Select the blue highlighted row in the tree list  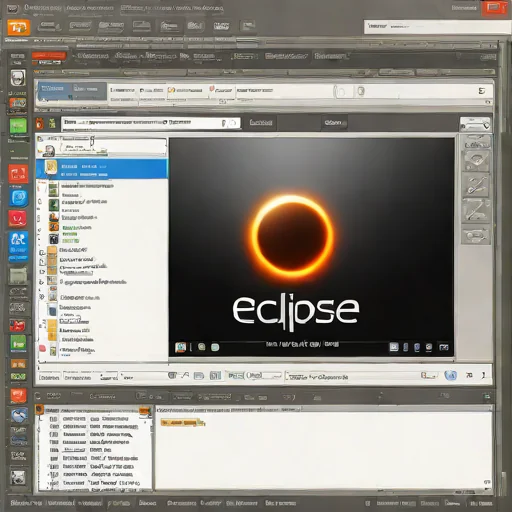(102, 169)
